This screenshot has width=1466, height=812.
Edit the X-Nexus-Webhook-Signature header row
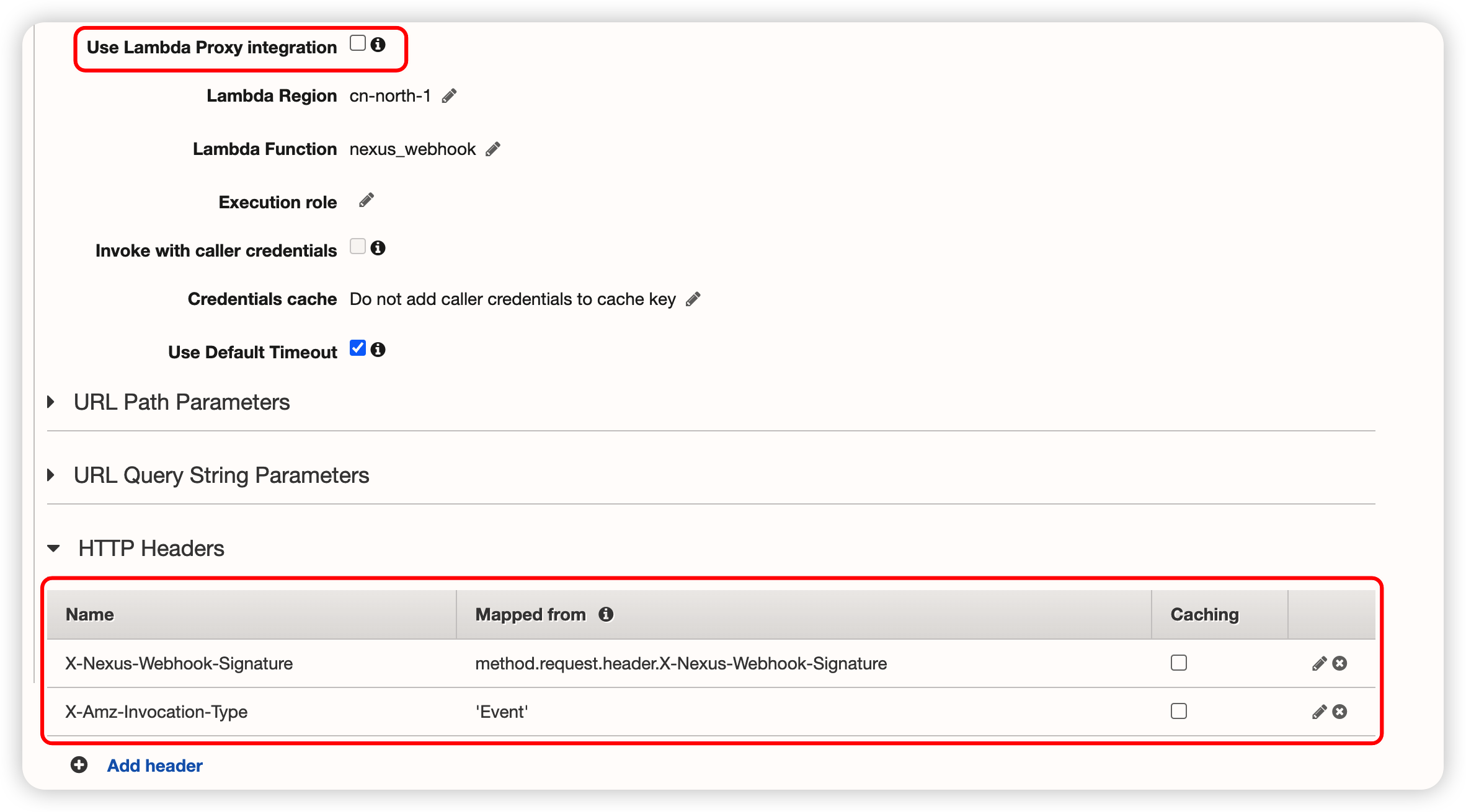[1319, 664]
